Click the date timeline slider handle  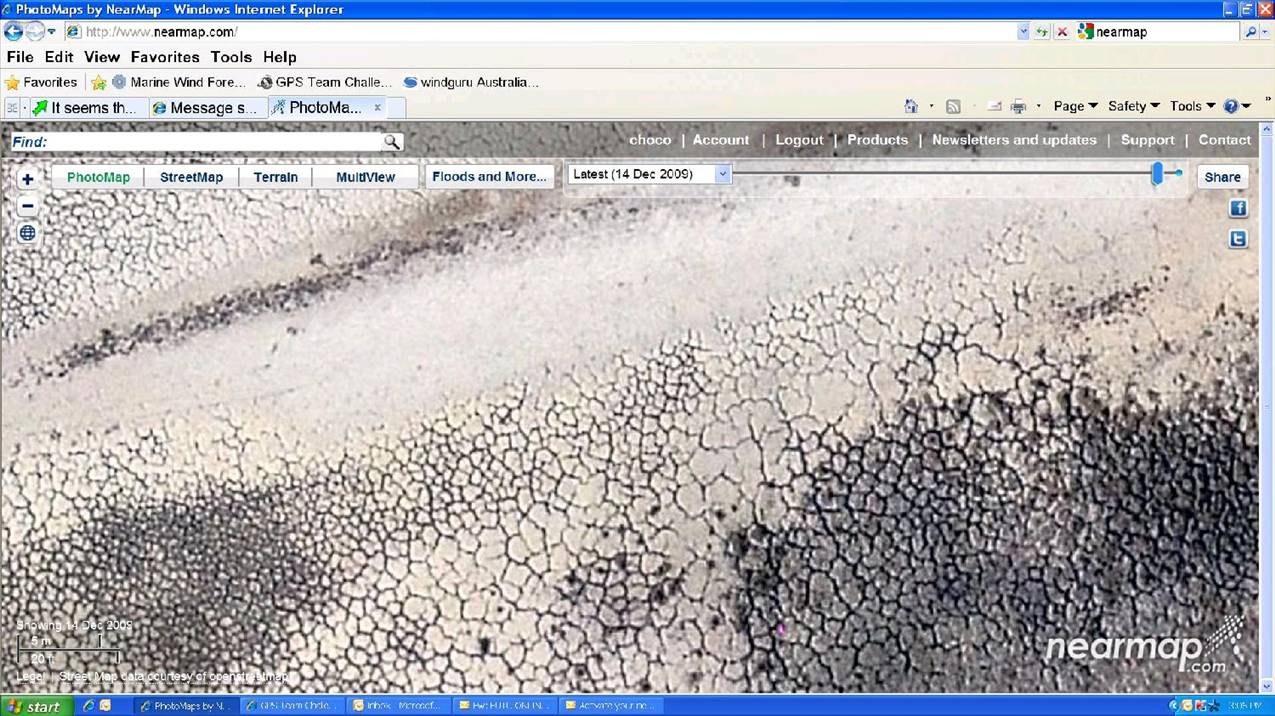pyautogui.click(x=1157, y=174)
